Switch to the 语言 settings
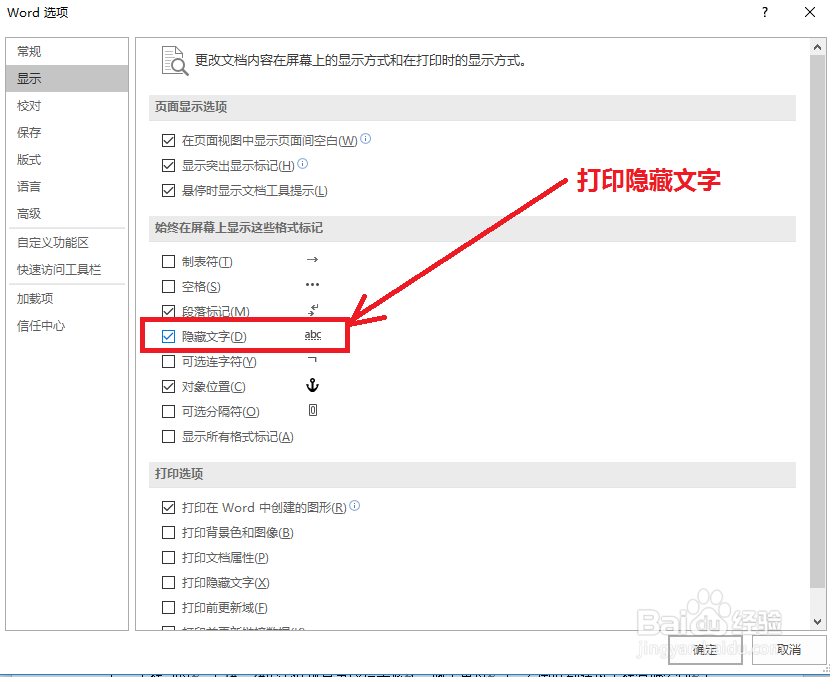This screenshot has width=830, height=677. pos(67,186)
